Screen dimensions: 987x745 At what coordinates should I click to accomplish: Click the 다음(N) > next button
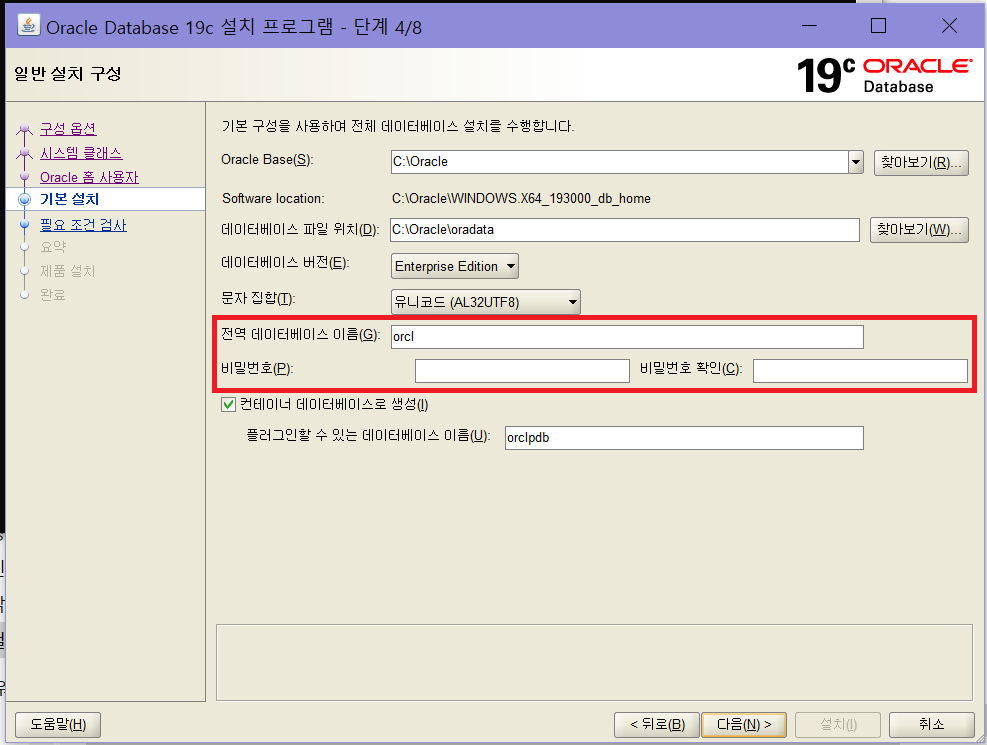click(x=744, y=725)
